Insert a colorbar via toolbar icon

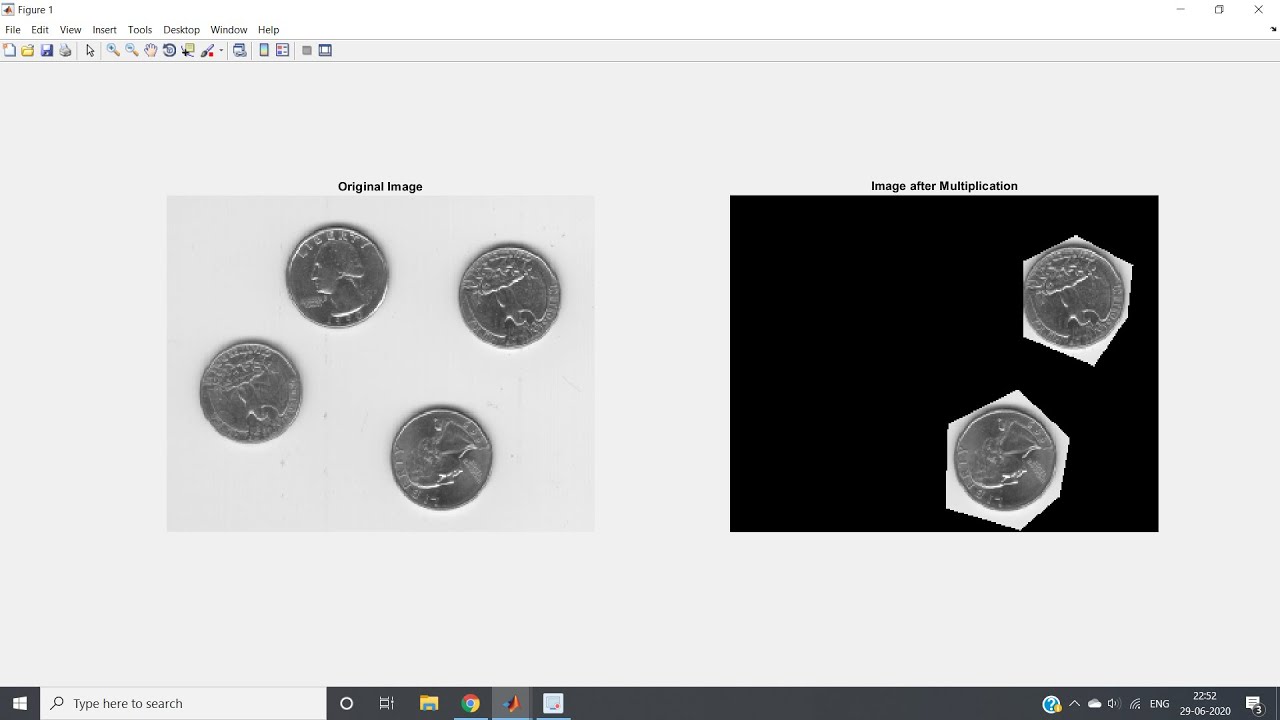click(x=264, y=50)
